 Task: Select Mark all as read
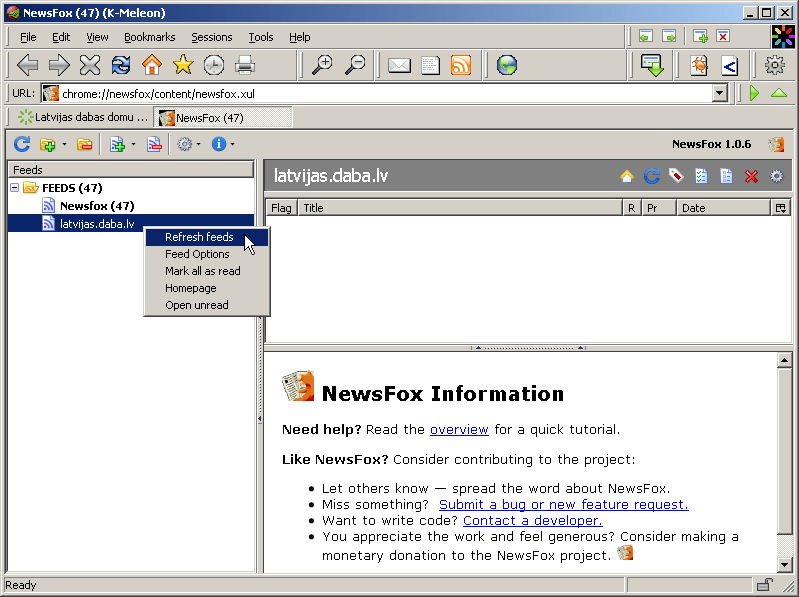point(207,271)
